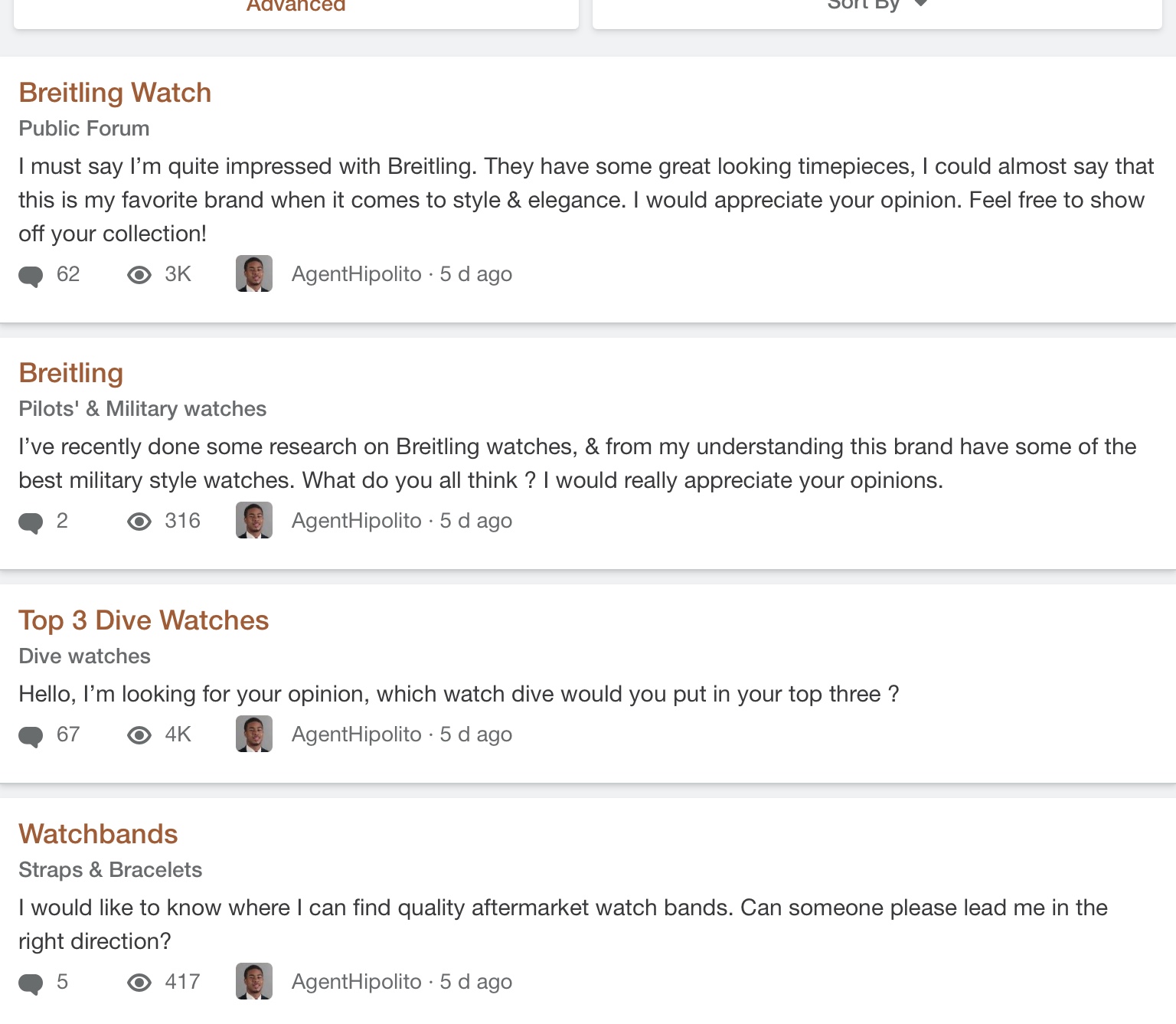Go to Pilots' & Military watches forum
The height and width of the screenshot is (1024, 1176).
coord(142,408)
